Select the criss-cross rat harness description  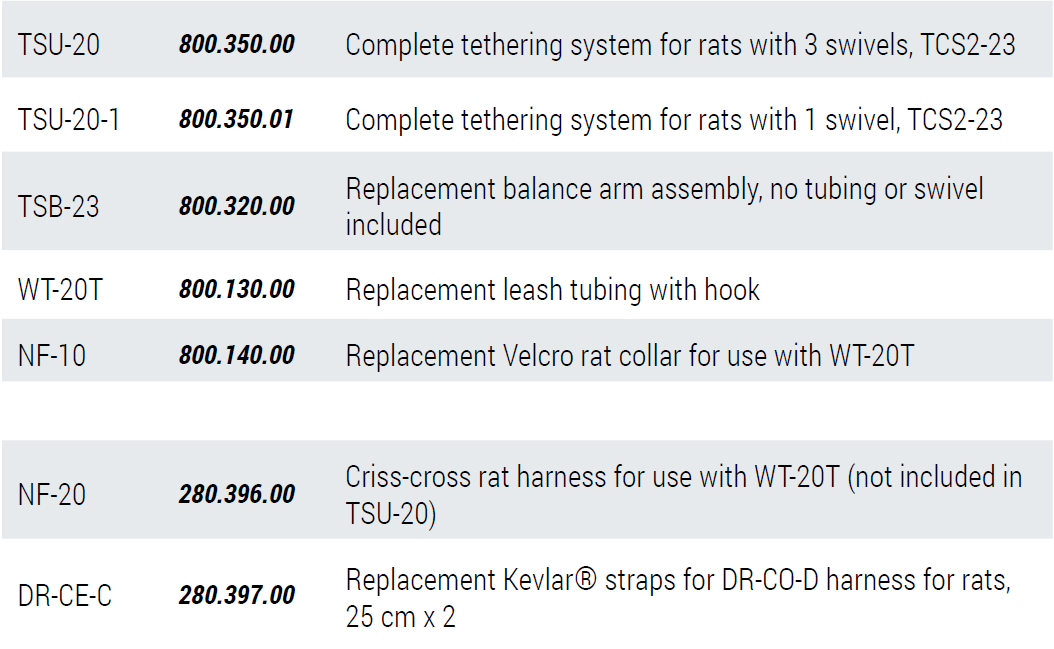pos(683,494)
